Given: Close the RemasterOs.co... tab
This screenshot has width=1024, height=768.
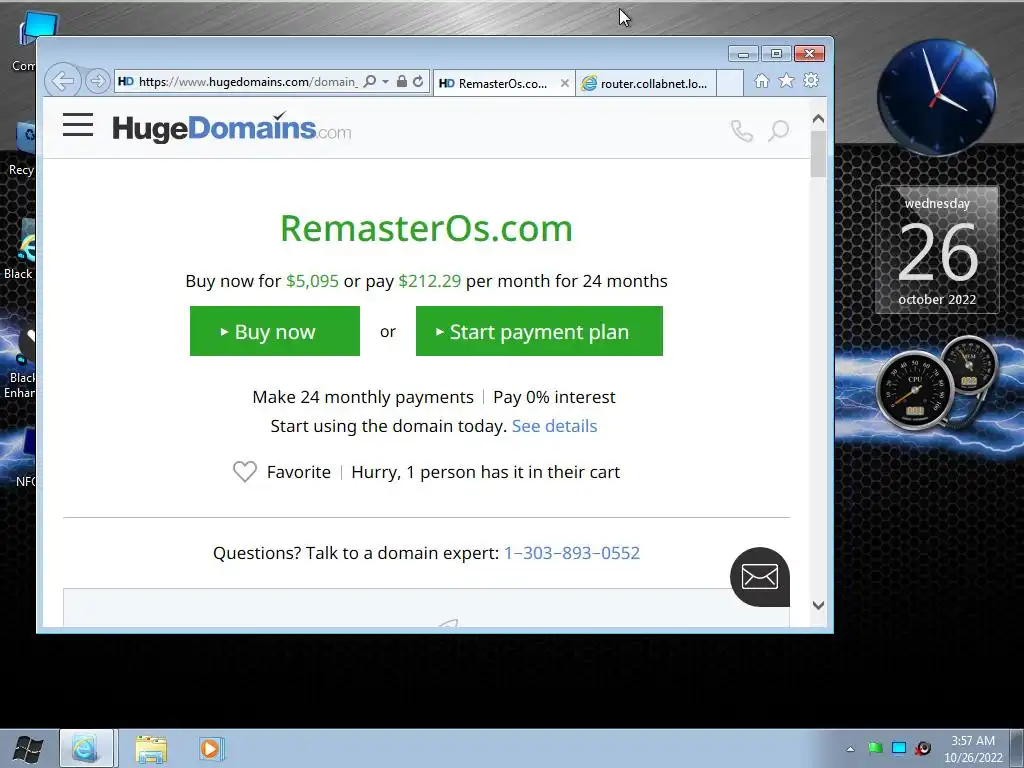Looking at the screenshot, I should 565,83.
